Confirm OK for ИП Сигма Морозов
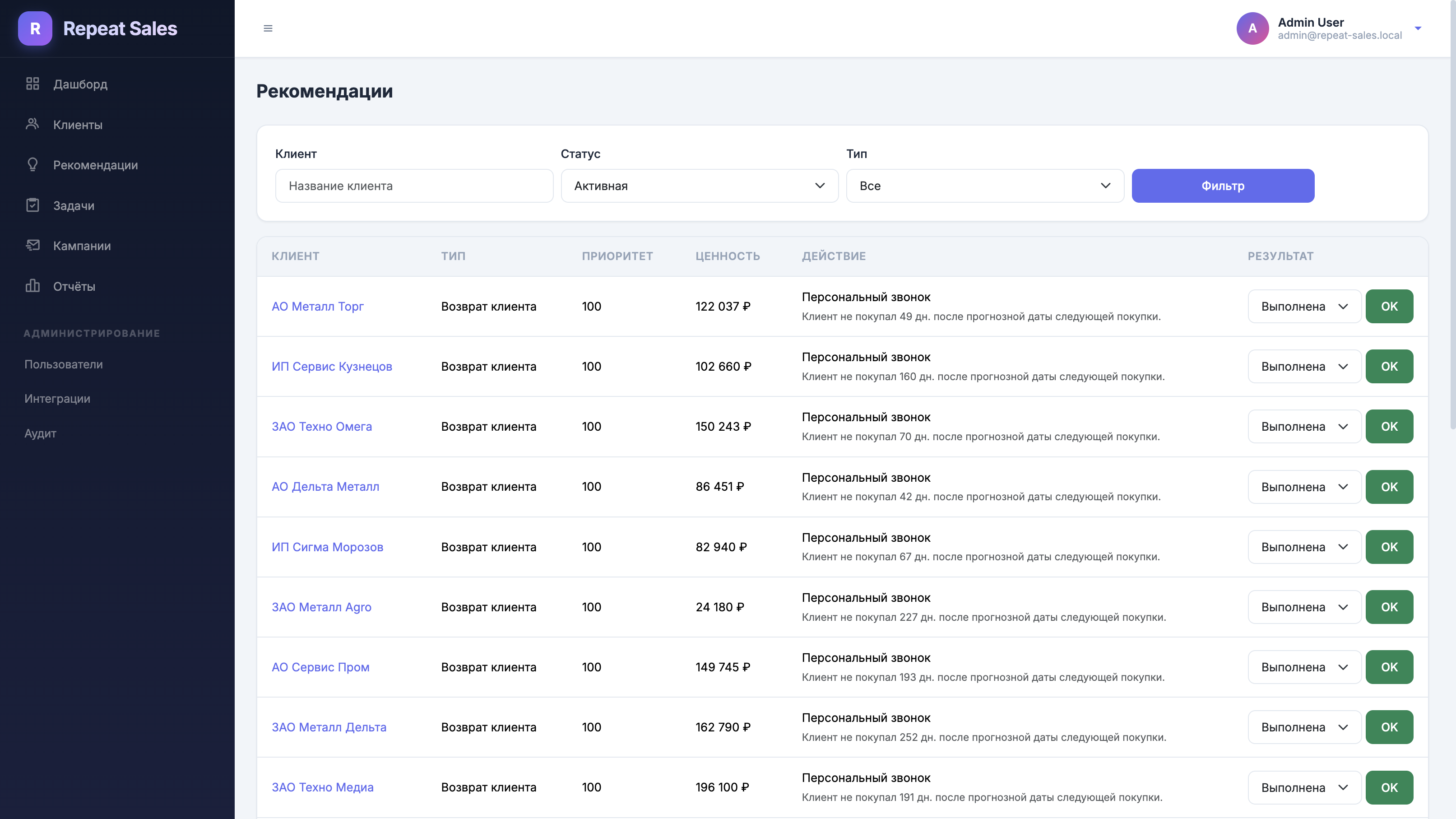The width and height of the screenshot is (1456, 819). [1389, 547]
